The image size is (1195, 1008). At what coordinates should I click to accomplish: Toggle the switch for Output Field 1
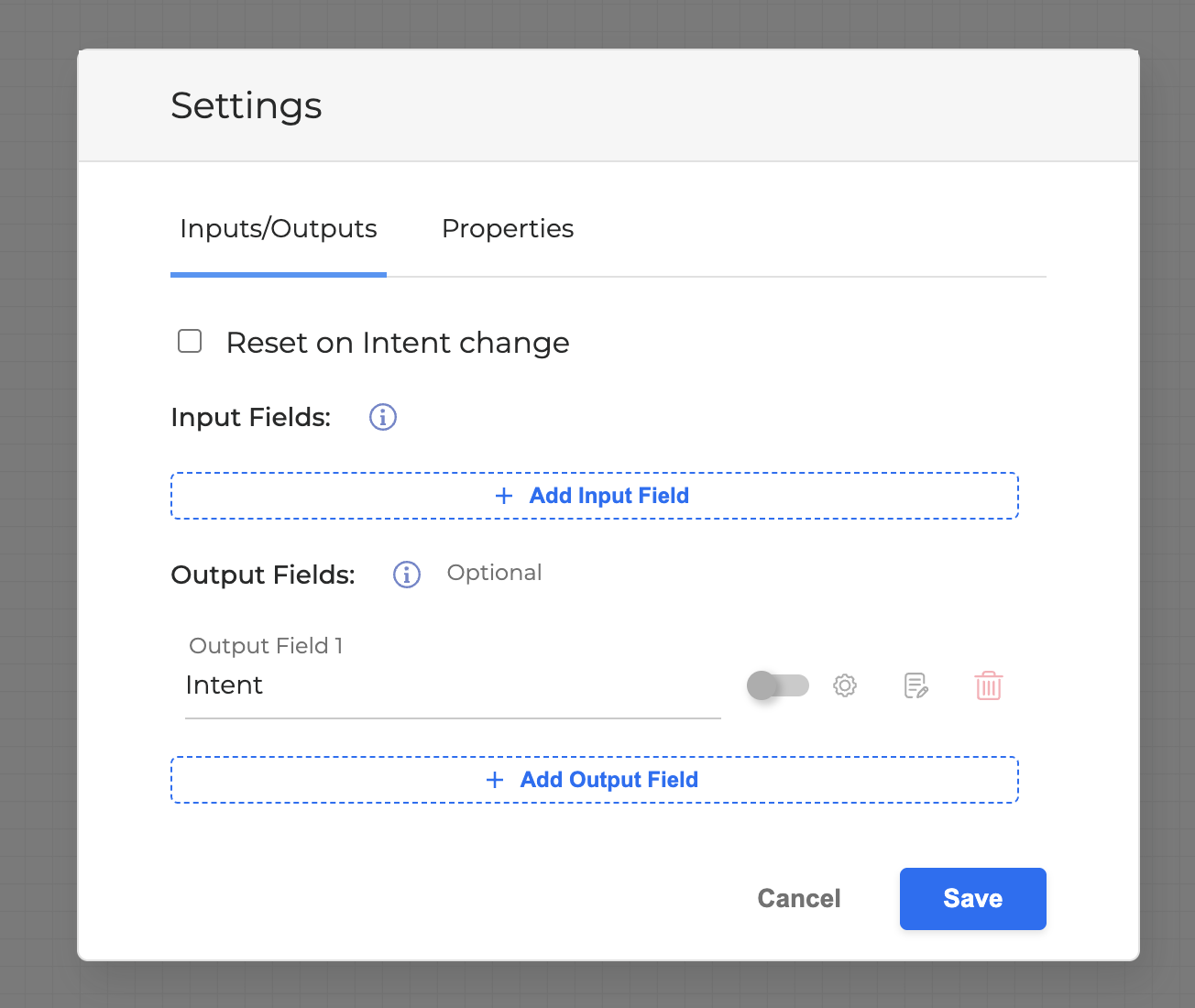(x=777, y=685)
